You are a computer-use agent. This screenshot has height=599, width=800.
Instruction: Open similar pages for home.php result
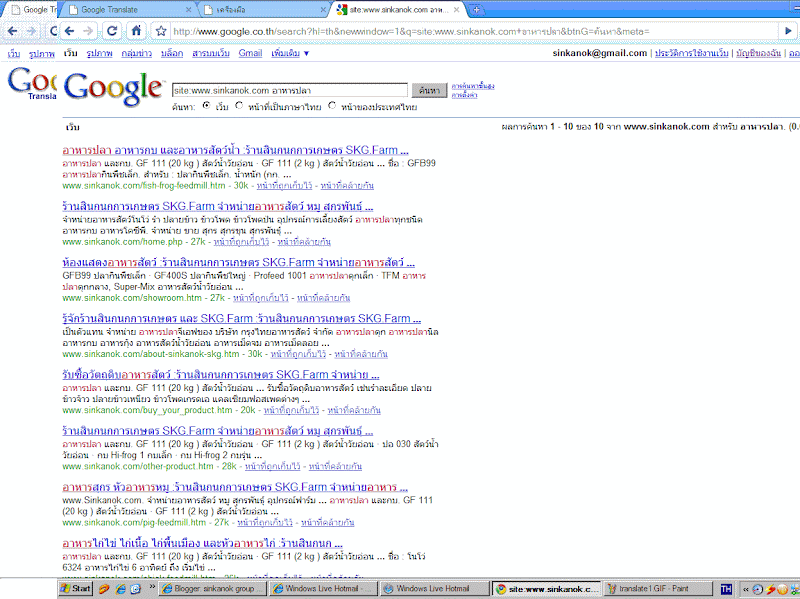pos(304,242)
